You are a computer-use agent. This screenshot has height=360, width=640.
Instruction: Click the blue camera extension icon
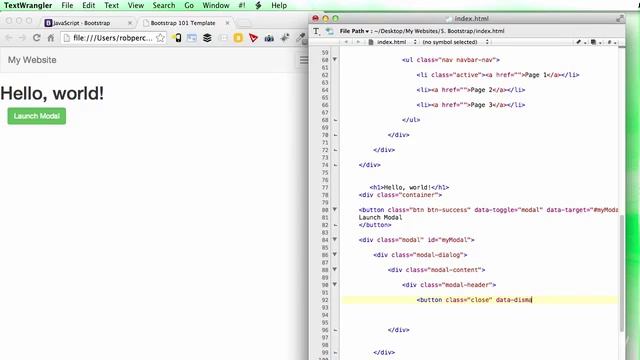point(269,38)
